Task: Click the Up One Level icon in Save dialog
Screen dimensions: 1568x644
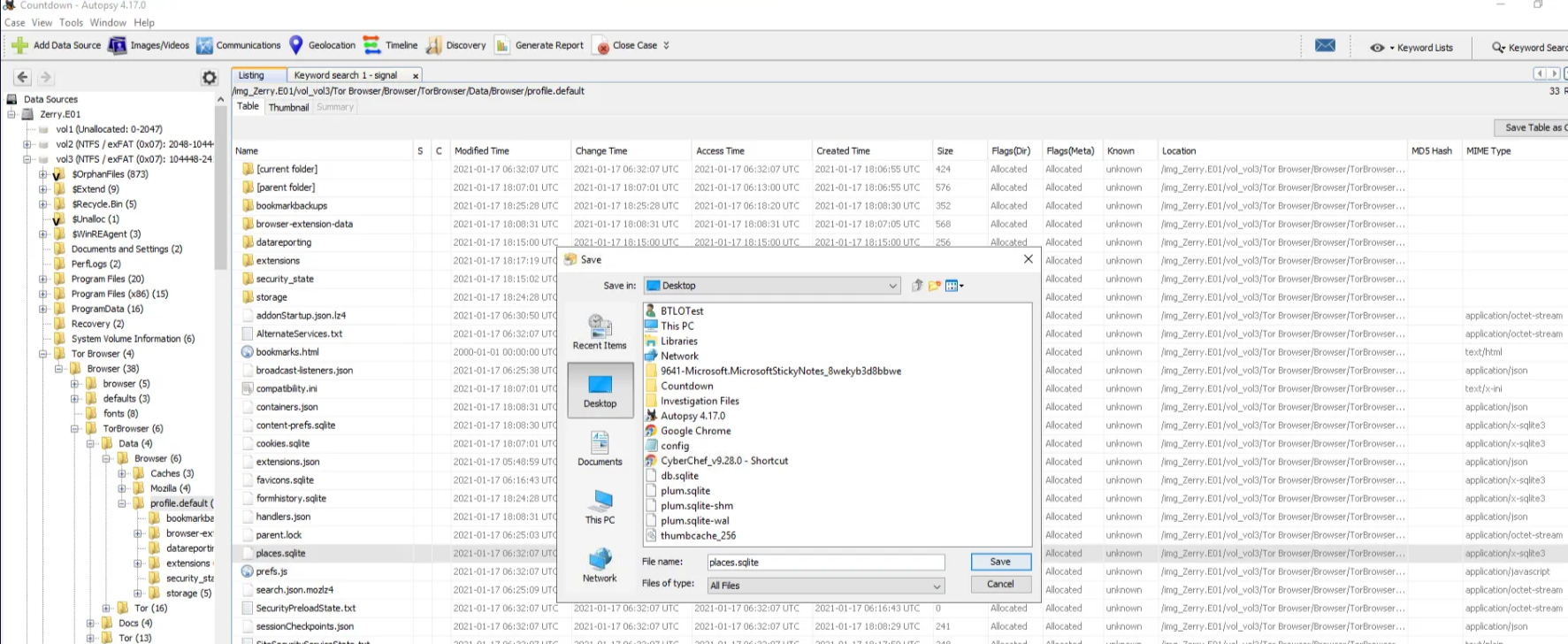Action: point(917,286)
